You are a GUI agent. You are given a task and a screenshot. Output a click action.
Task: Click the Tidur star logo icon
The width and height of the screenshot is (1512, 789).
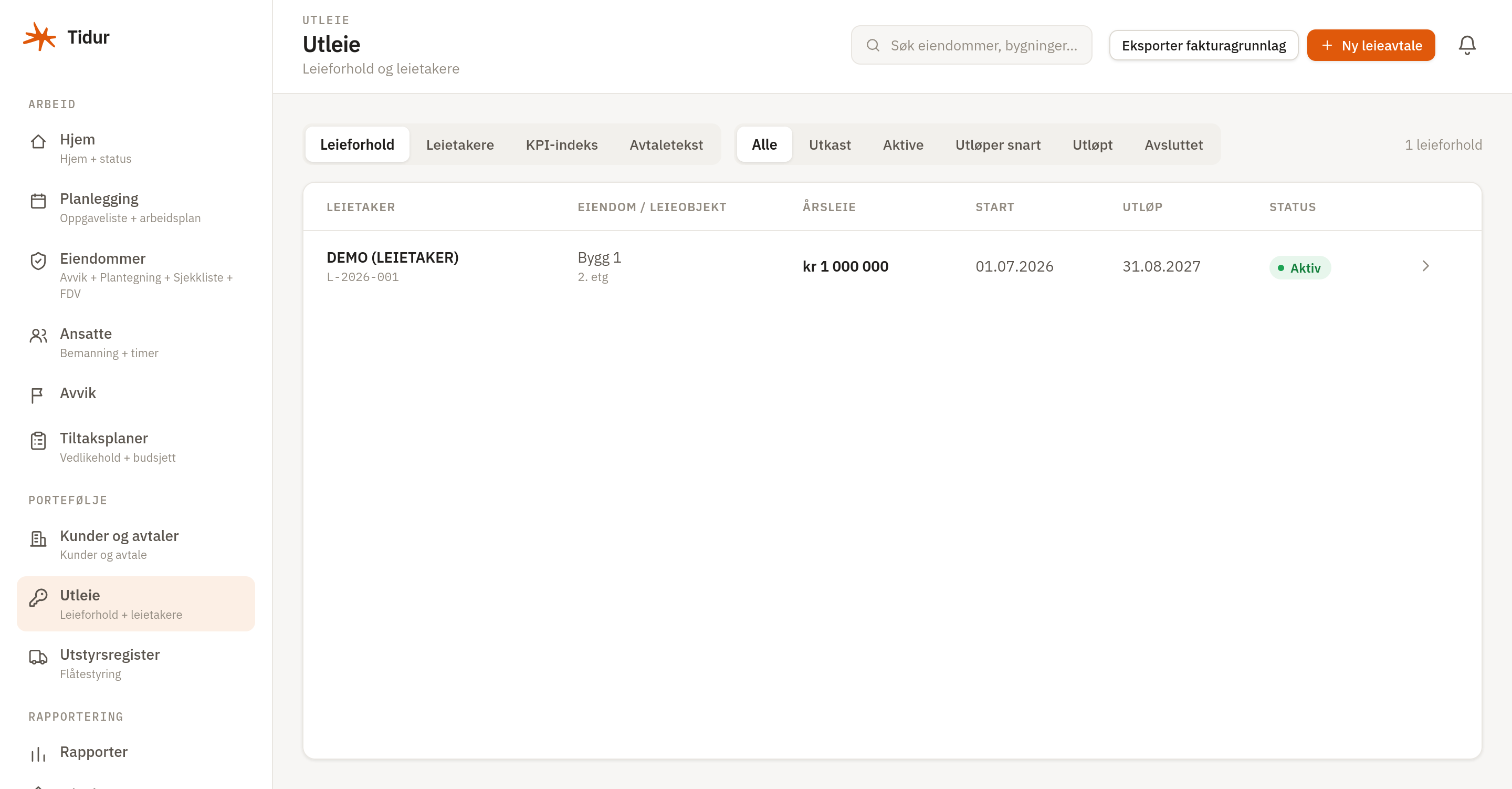(x=39, y=37)
